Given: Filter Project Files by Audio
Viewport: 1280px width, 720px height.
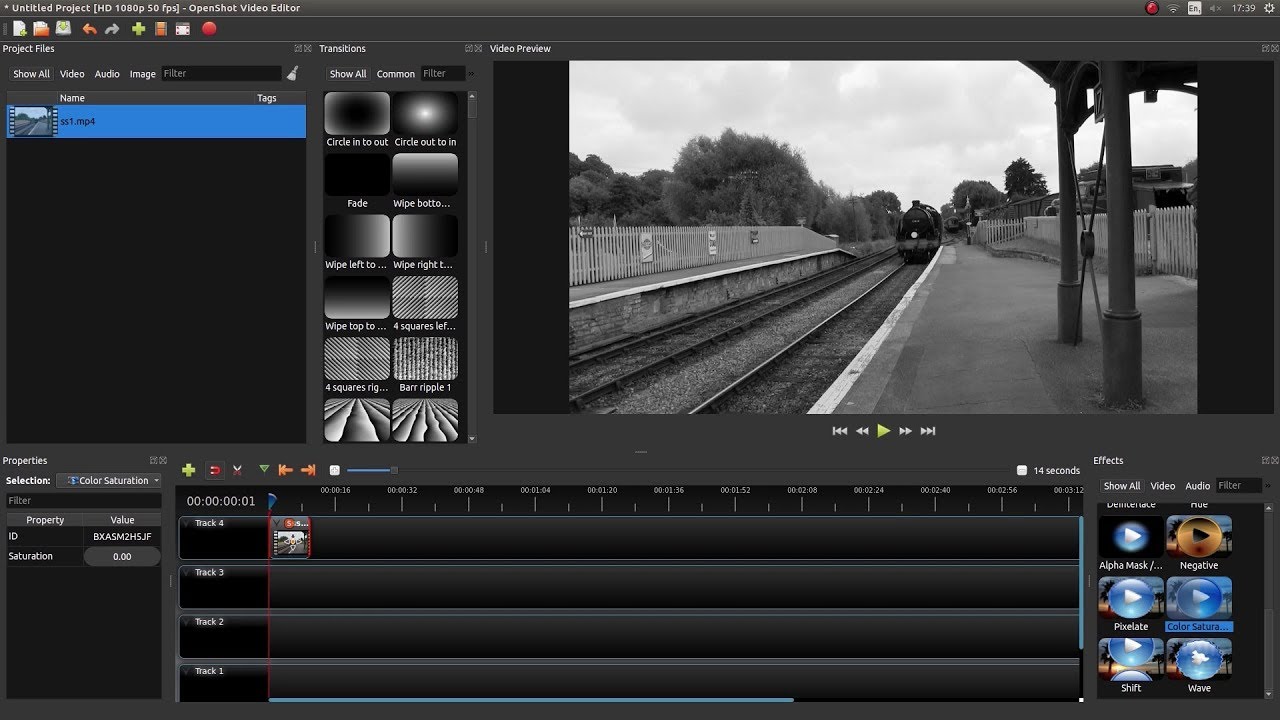Looking at the screenshot, I should pyautogui.click(x=107, y=74).
